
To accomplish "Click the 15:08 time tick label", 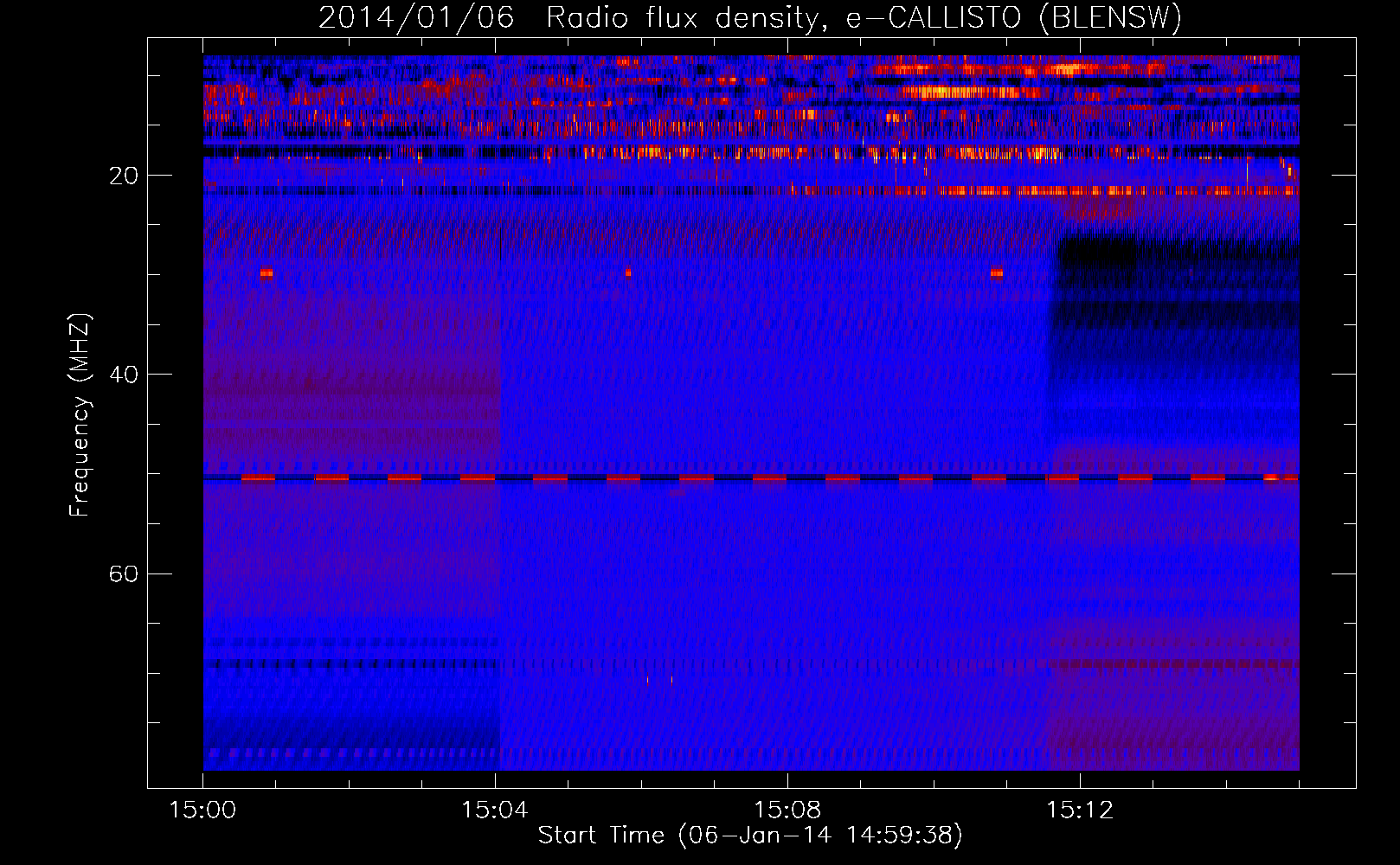I will pos(787,811).
